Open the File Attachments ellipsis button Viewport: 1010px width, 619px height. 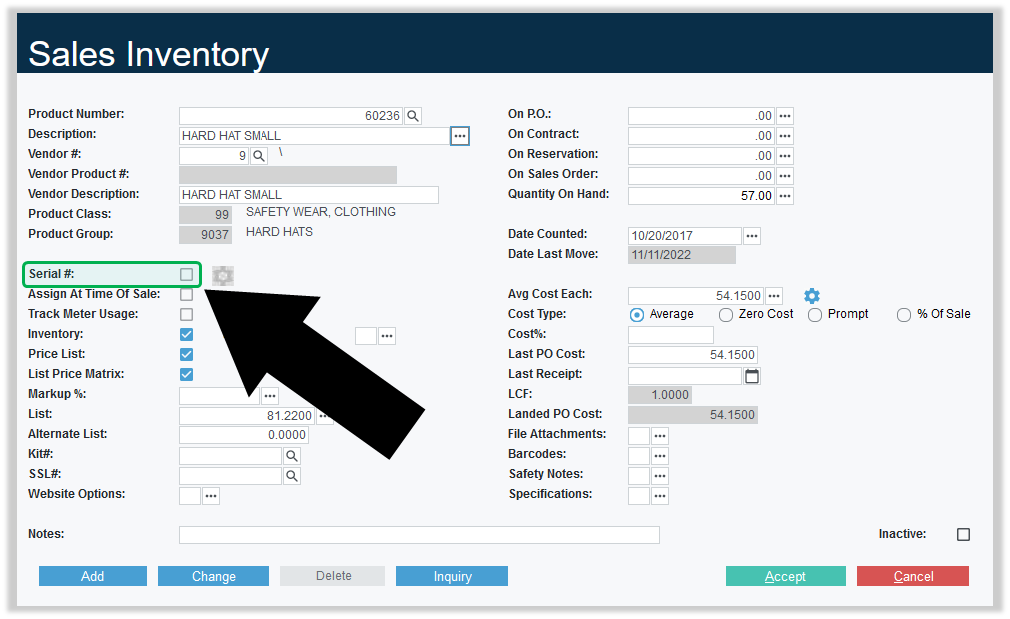click(660, 436)
